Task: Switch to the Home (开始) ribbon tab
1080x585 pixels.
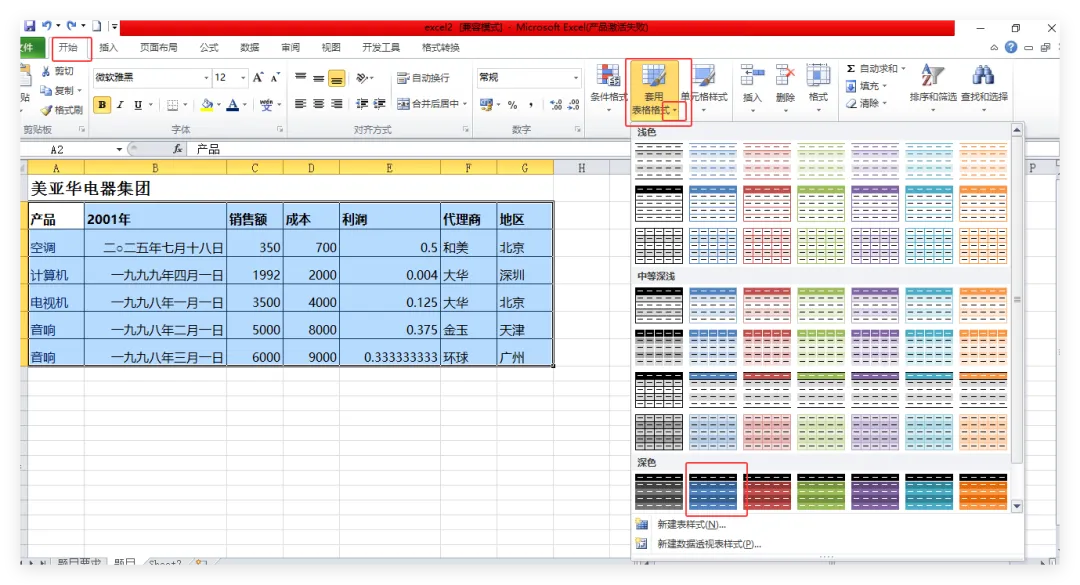Action: (68, 48)
